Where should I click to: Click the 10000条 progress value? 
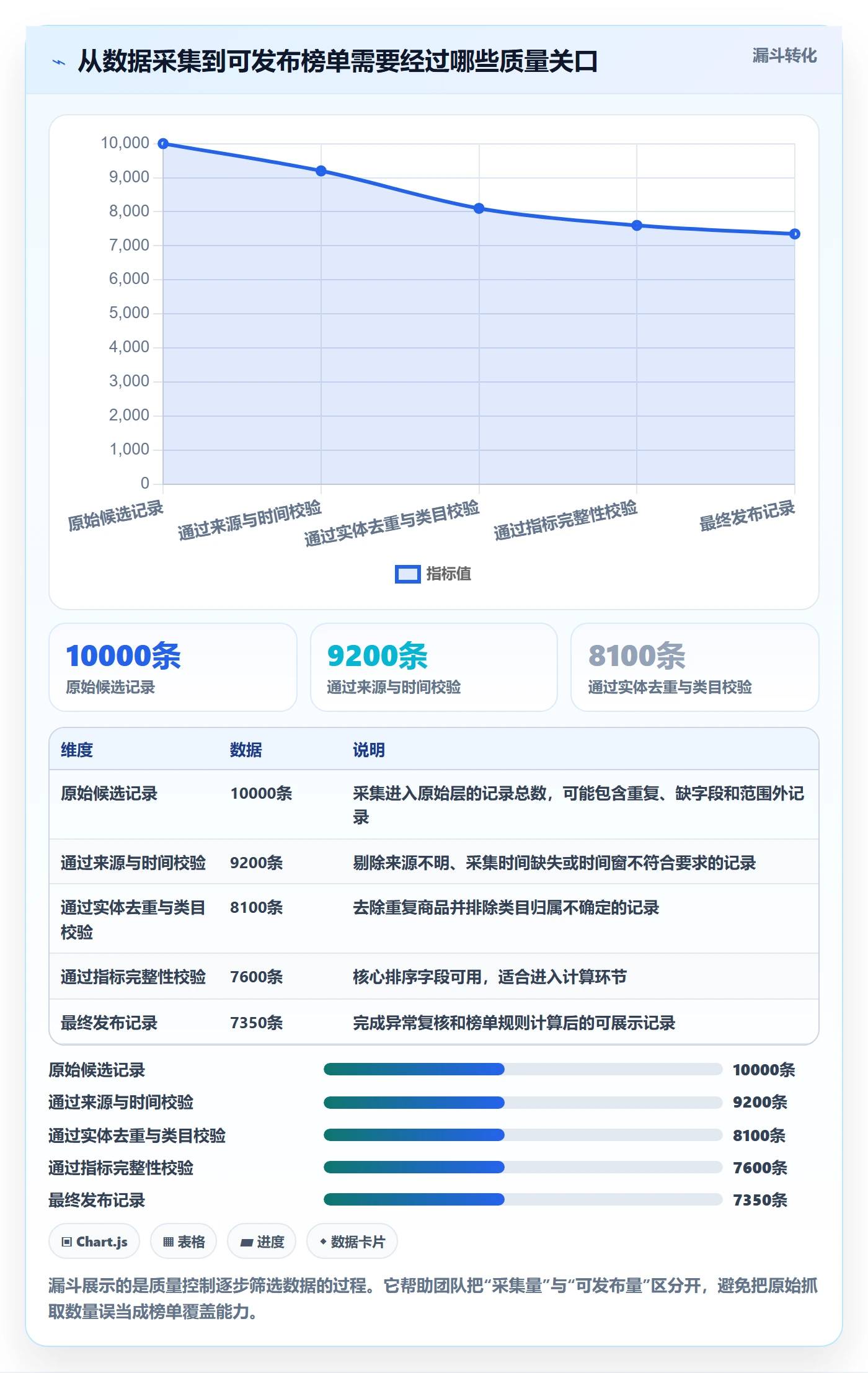[764, 1070]
